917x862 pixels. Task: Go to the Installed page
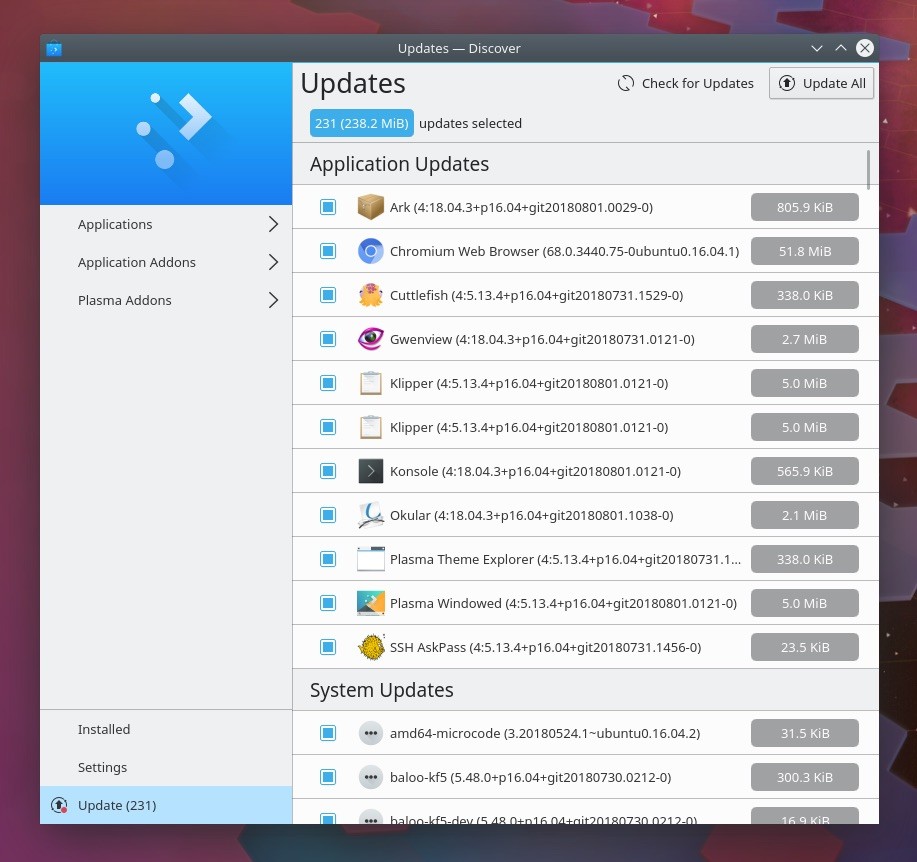[166, 729]
